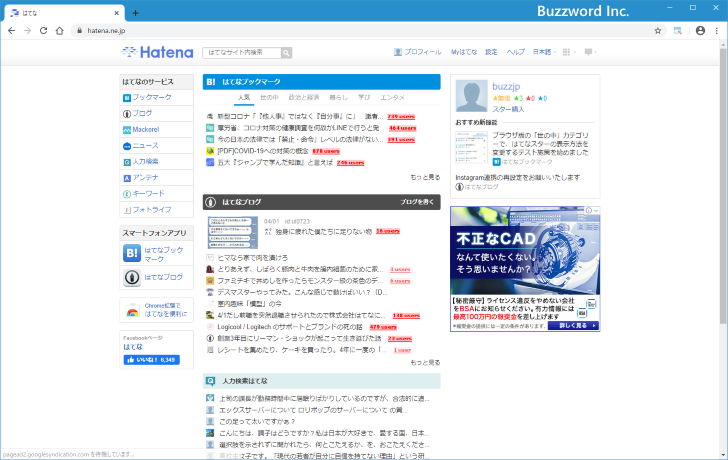This screenshot has width=728, height=460.
Task: Open buzzjp profile avatar
Action: 471,96
